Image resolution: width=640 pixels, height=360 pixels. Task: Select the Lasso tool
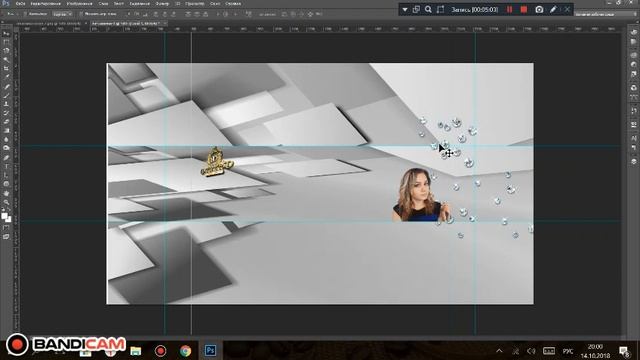coord(6,51)
